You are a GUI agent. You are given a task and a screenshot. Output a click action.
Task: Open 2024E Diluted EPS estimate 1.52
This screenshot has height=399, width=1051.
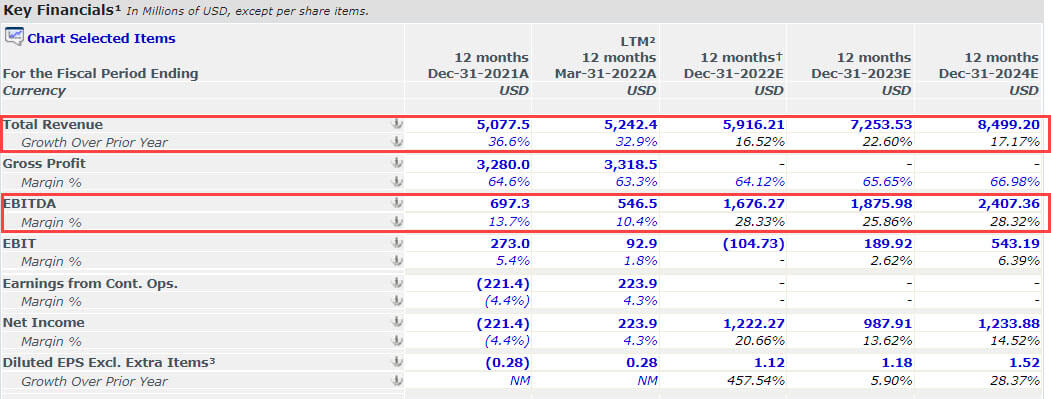[1026, 363]
